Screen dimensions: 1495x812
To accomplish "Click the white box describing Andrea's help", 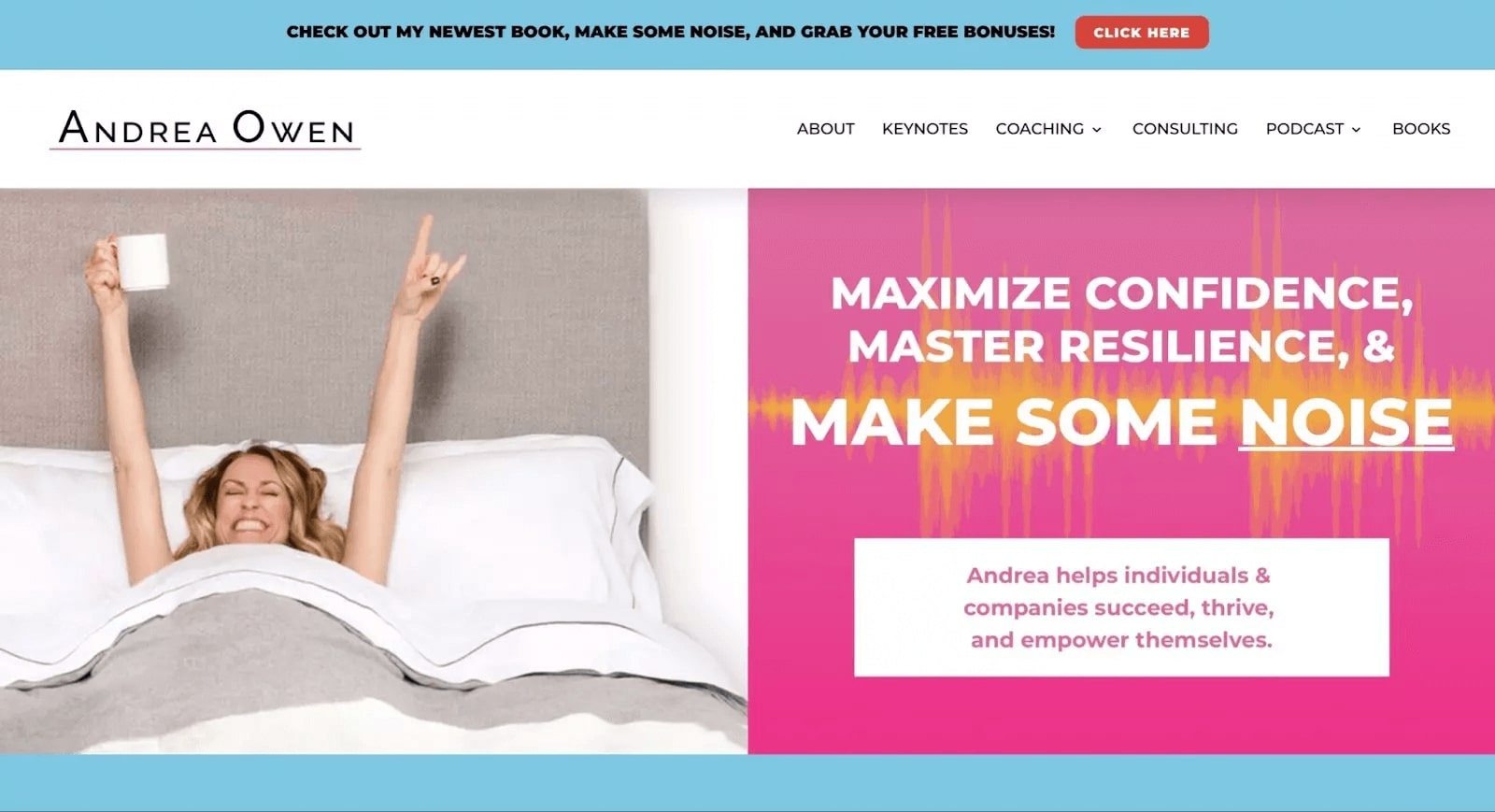I will (x=1121, y=607).
